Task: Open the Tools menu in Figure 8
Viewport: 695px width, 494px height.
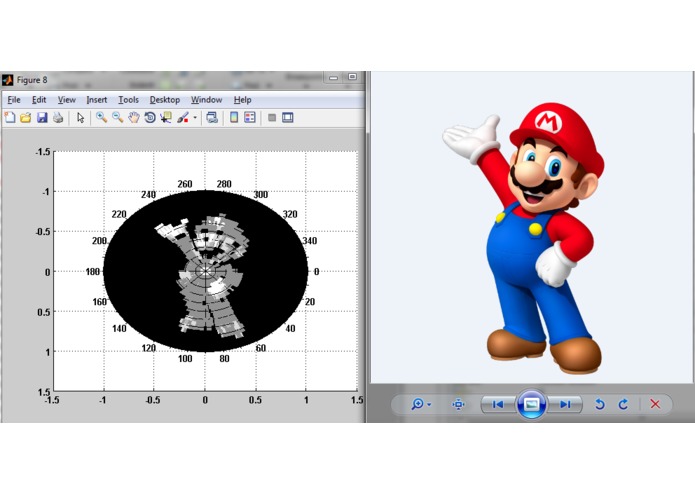Action: pos(128,100)
